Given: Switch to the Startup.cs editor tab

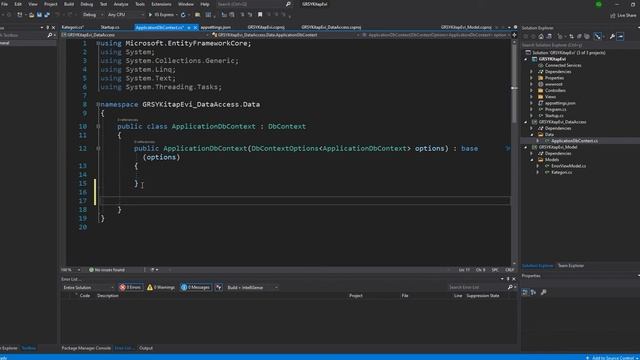Looking at the screenshot, I should 110,27.
